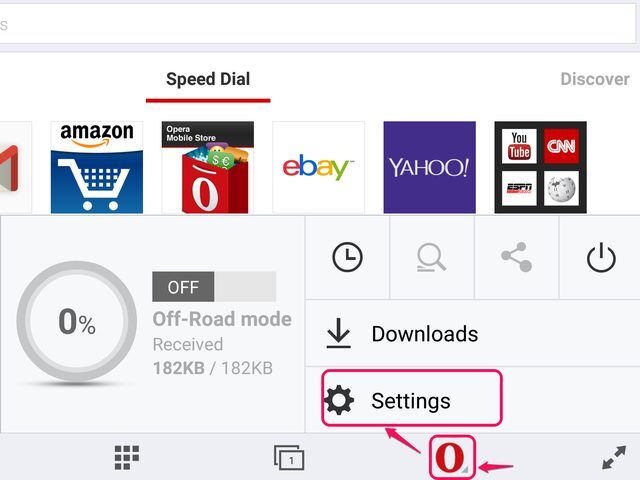This screenshot has width=640, height=480.
Task: Open the Opera Mobile Store tile
Action: tap(208, 167)
